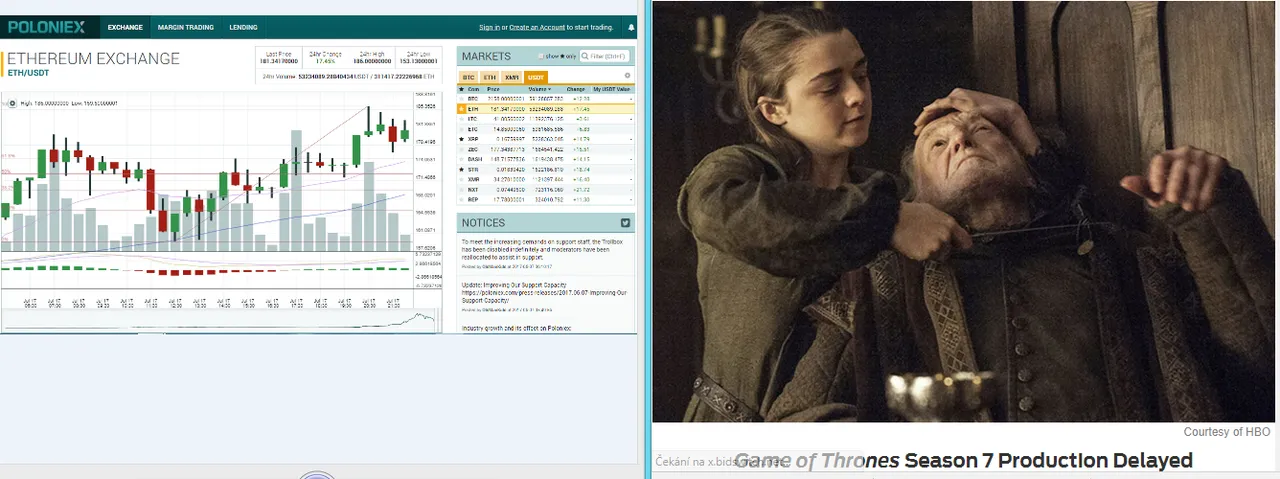Click the Sign in link
This screenshot has height=479, width=1280.
[490, 27]
